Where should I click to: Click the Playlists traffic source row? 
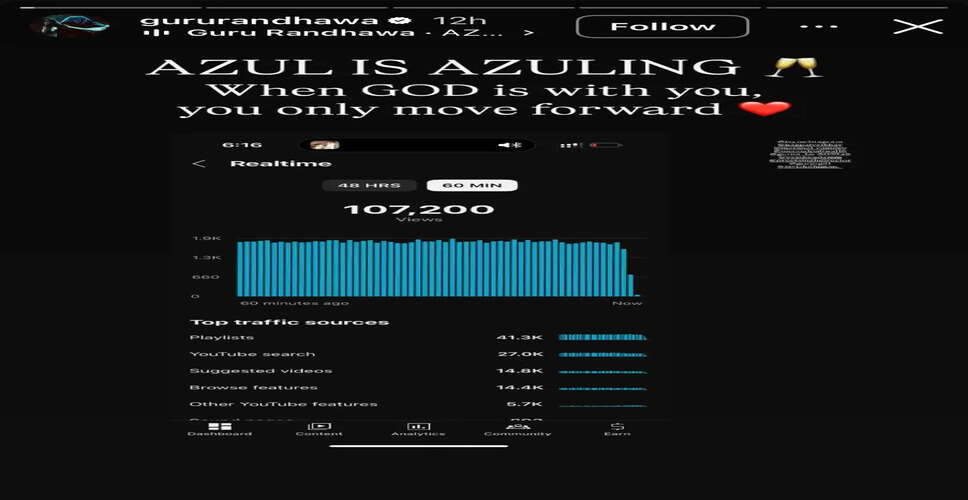click(418, 337)
